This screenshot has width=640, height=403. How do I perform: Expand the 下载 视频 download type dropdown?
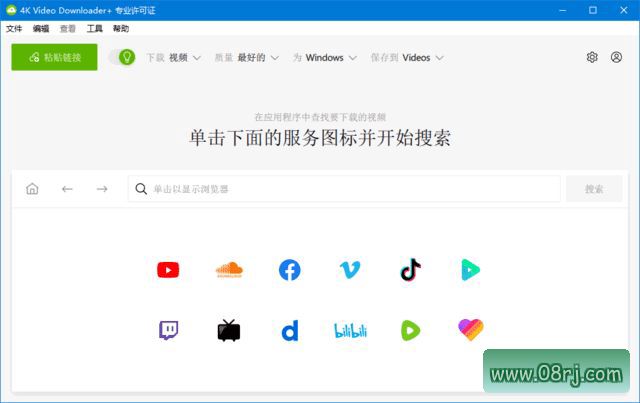tap(174, 58)
